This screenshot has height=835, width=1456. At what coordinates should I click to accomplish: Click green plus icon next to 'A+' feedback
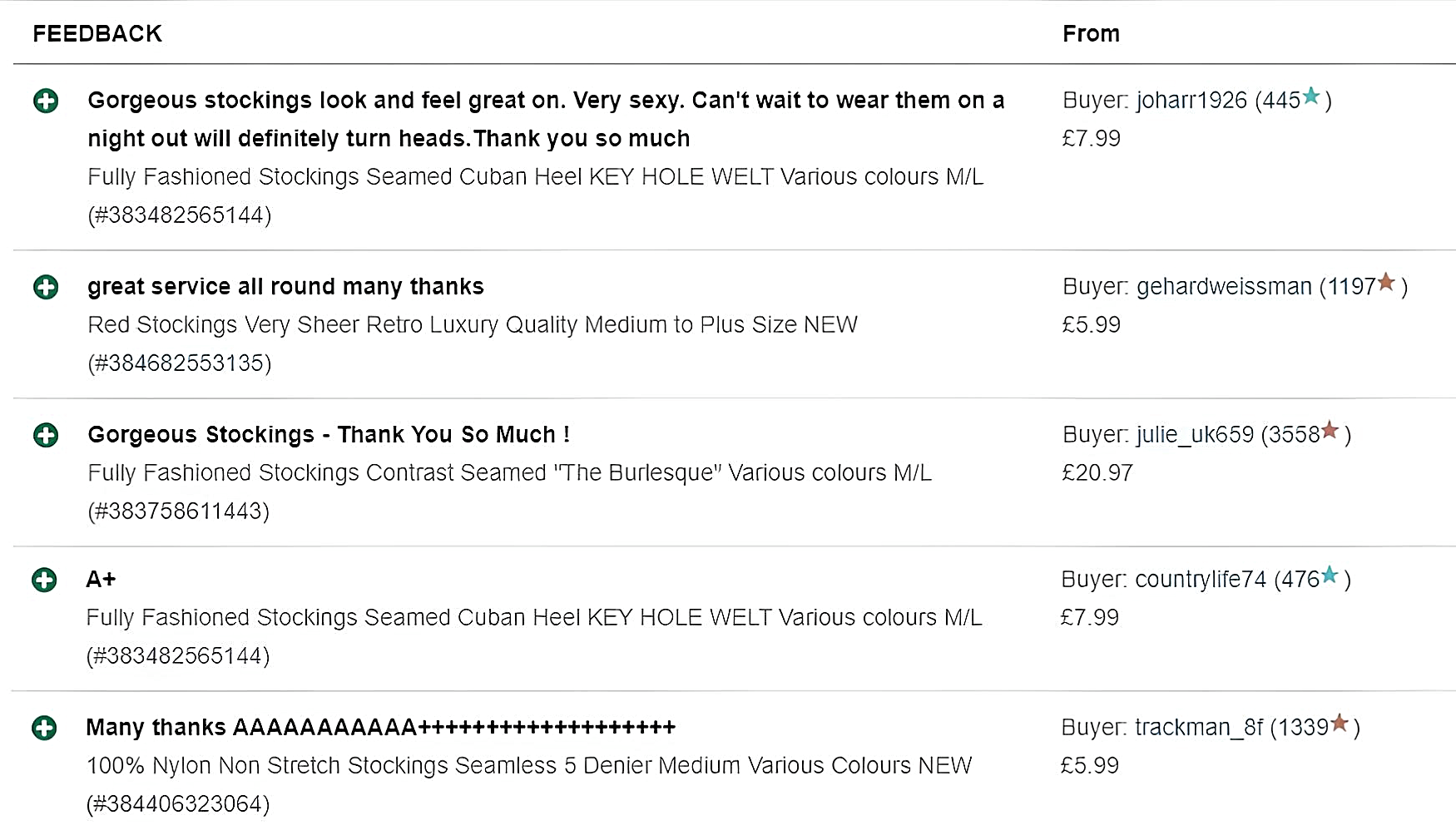pos(44,580)
